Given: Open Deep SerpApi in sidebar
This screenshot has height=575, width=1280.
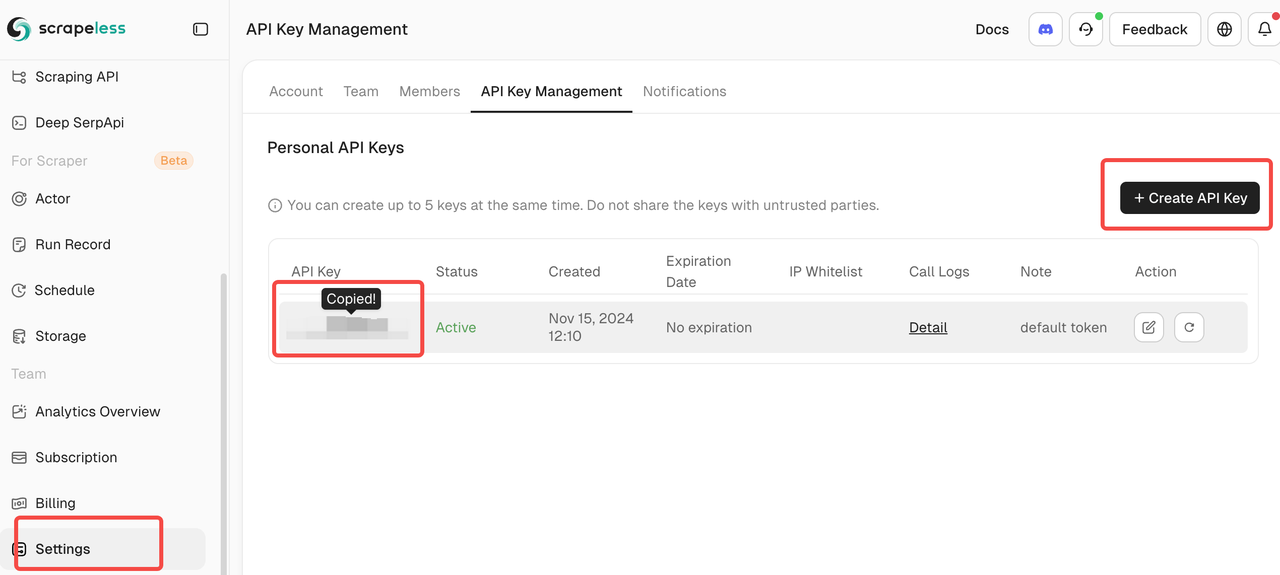Looking at the screenshot, I should tap(79, 122).
